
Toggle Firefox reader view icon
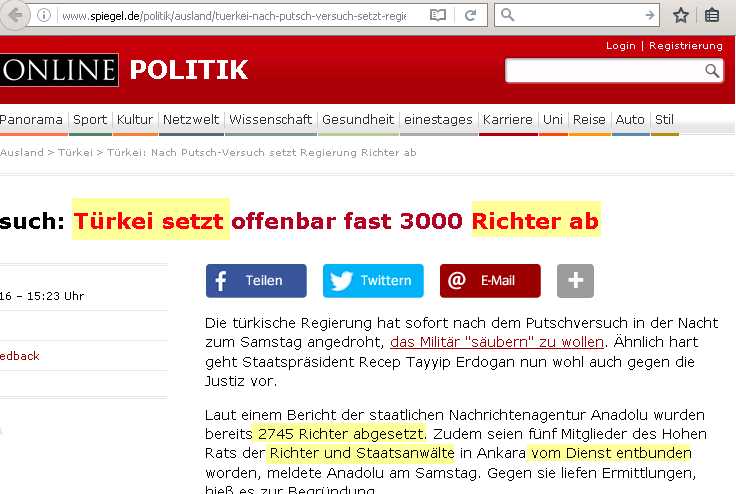pyautogui.click(x=437, y=16)
